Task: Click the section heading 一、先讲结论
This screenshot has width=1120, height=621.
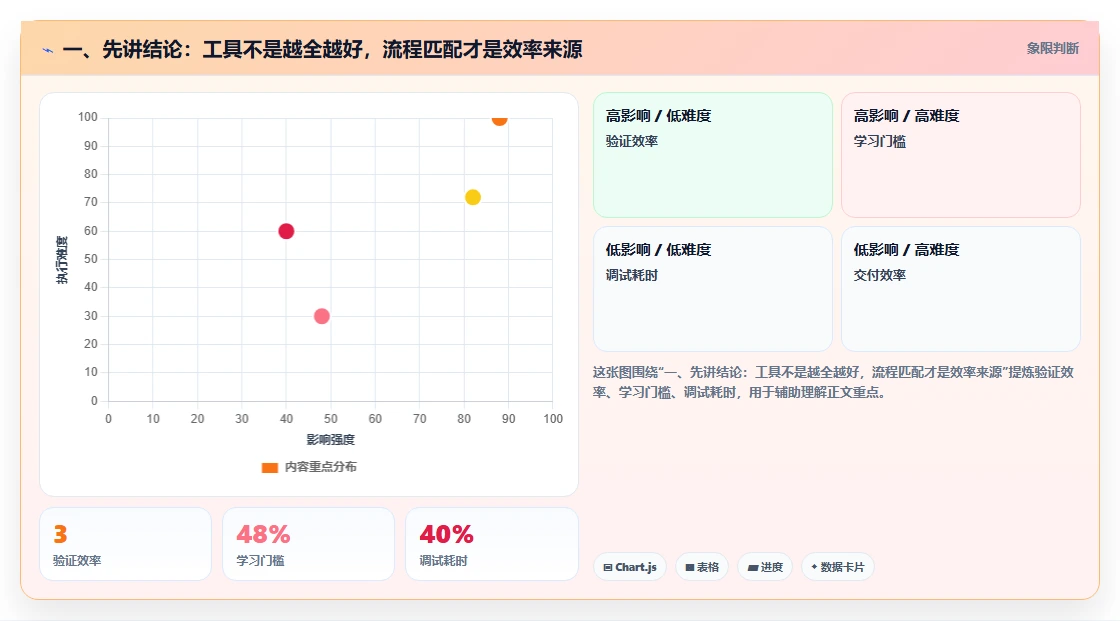Action: pos(322,49)
